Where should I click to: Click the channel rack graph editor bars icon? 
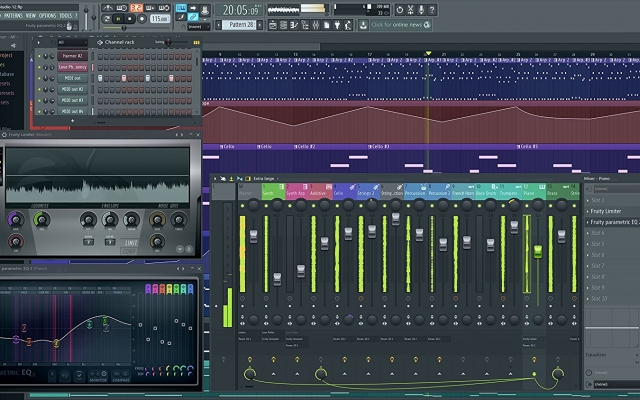click(196, 42)
